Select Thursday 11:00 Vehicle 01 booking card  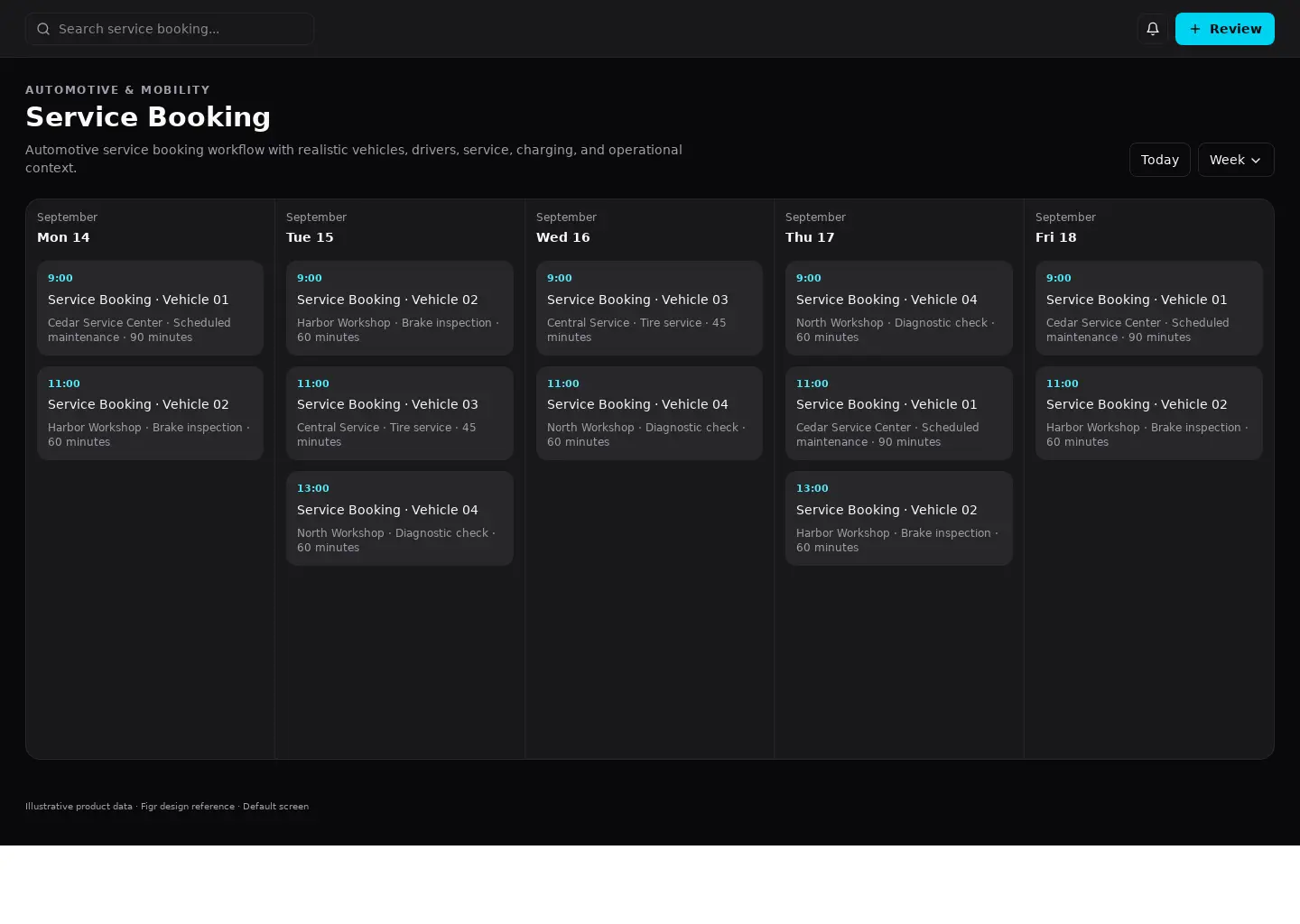coord(899,413)
